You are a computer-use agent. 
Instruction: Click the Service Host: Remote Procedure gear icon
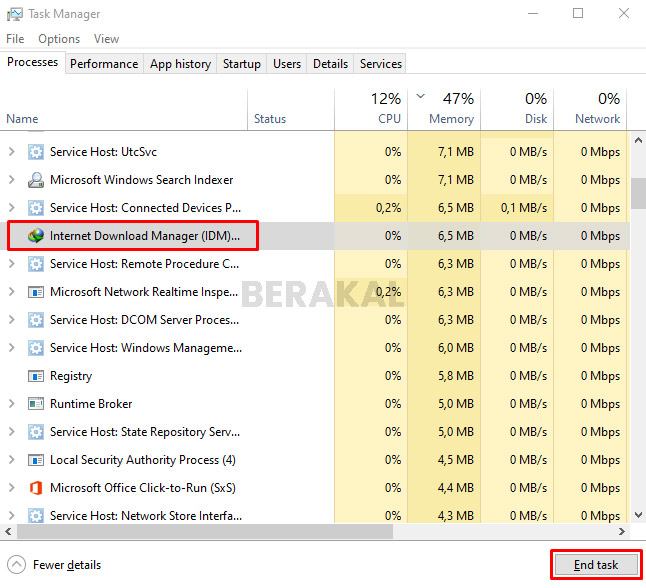[36, 264]
